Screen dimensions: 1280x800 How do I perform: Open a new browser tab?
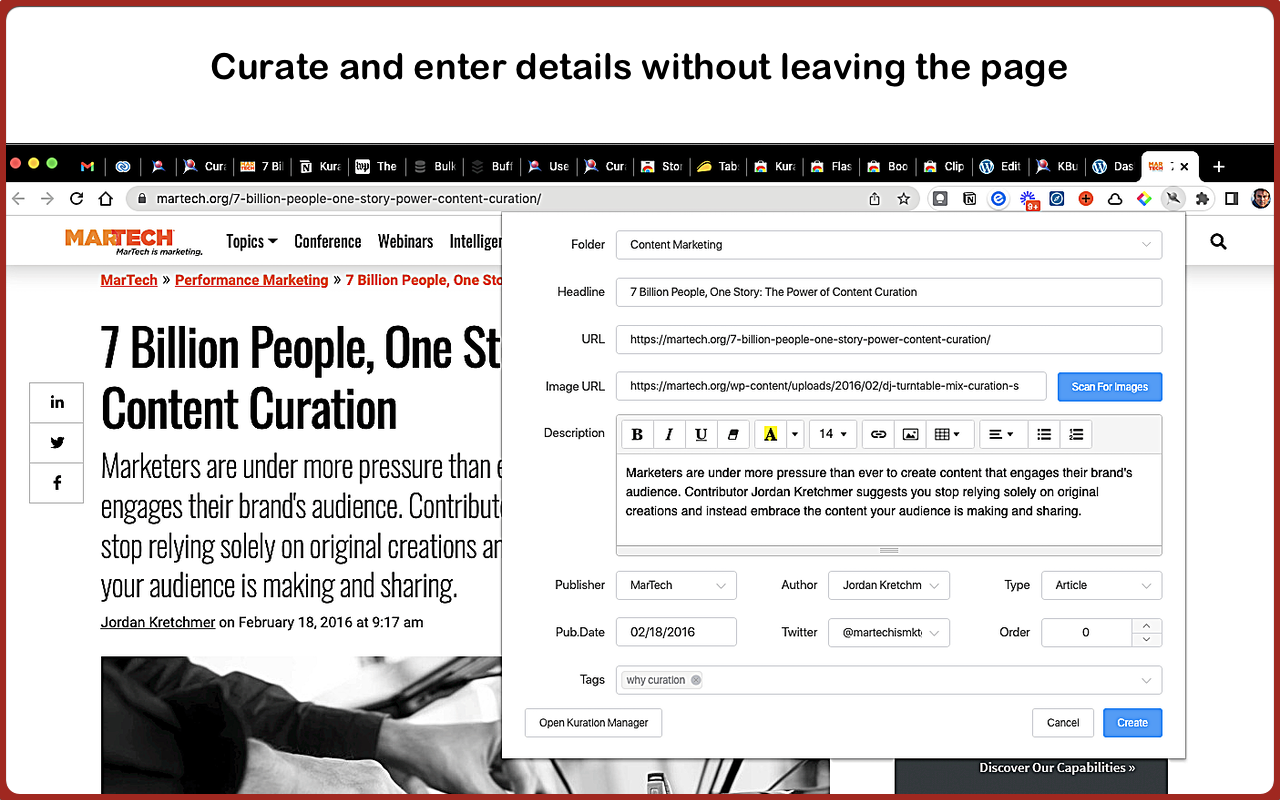(x=1218, y=166)
